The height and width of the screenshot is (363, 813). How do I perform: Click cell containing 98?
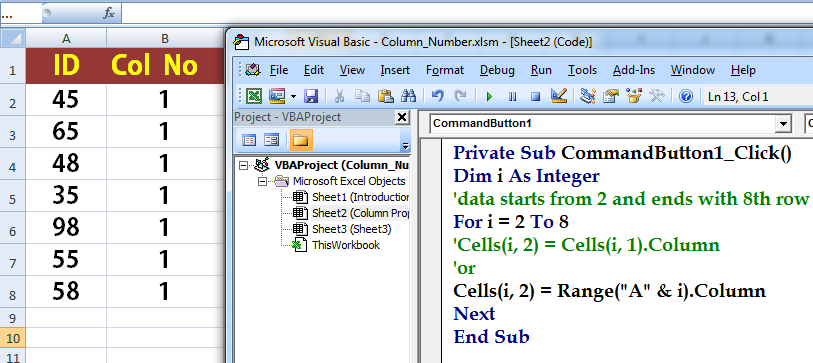(66, 227)
